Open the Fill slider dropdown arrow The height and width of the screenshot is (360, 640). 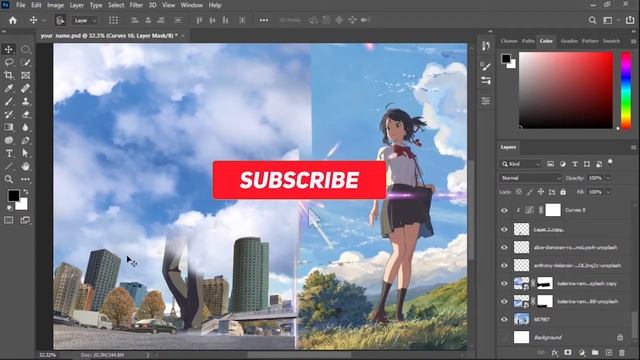click(x=608, y=192)
